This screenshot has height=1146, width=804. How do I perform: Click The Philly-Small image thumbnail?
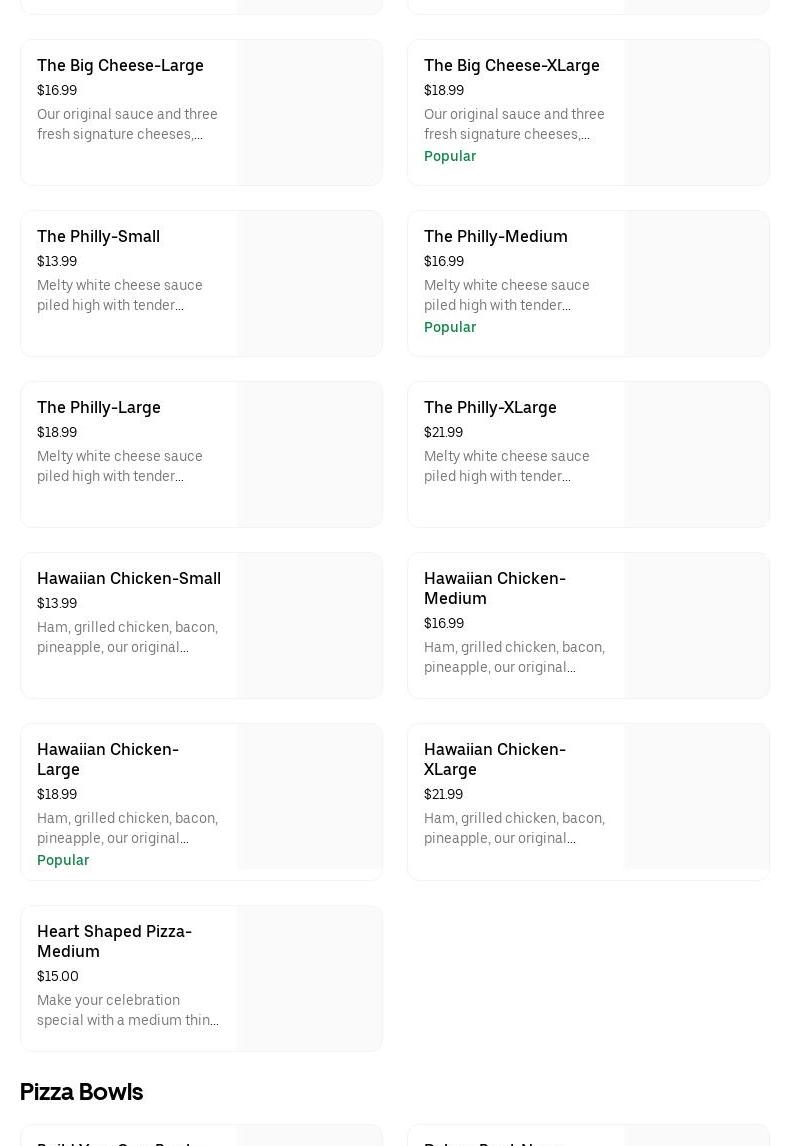click(309, 284)
